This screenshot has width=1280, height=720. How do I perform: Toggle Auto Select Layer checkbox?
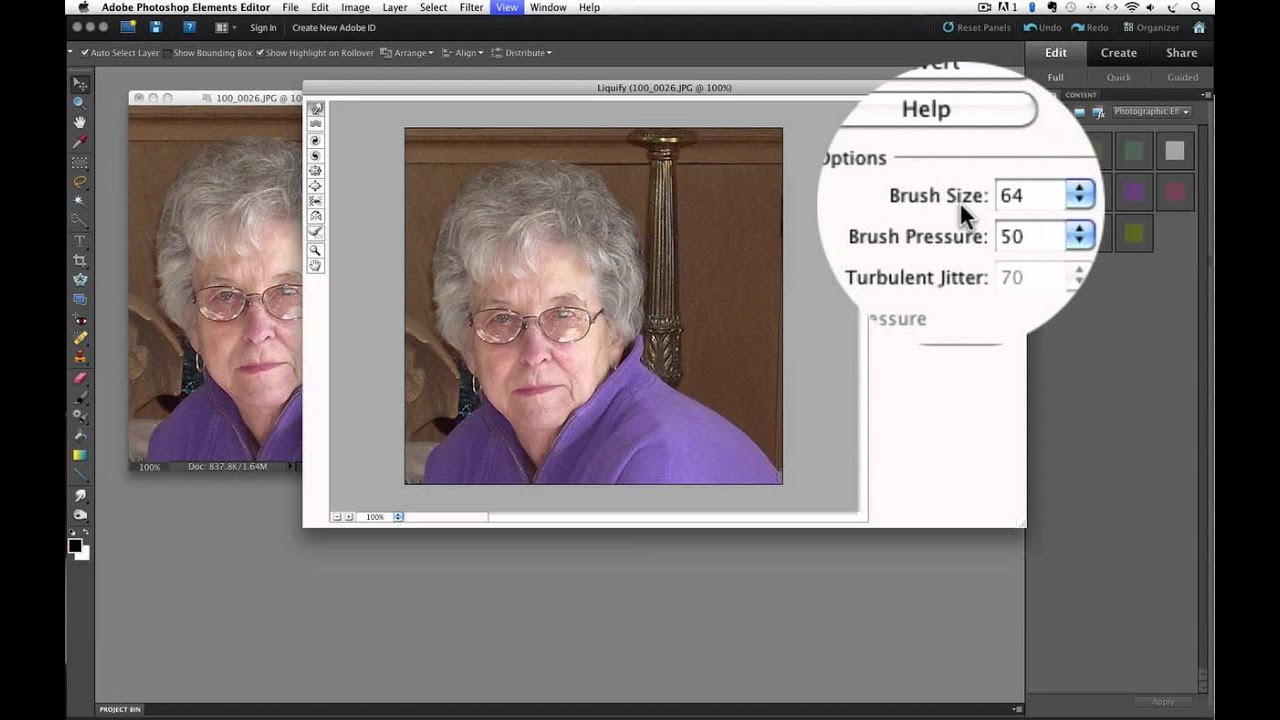[x=85, y=53]
